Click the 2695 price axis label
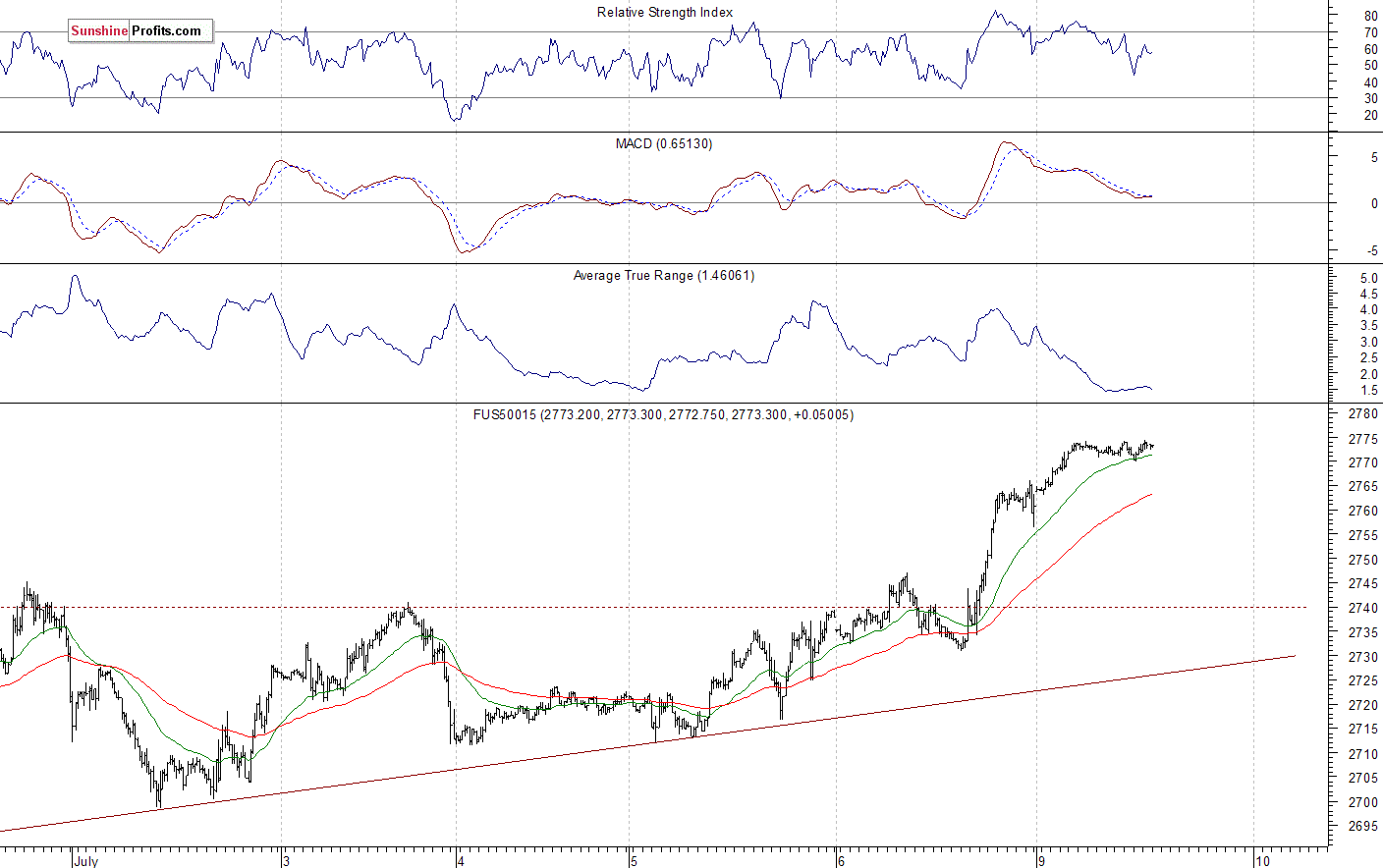This screenshot has width=1383, height=868. (x=1362, y=828)
